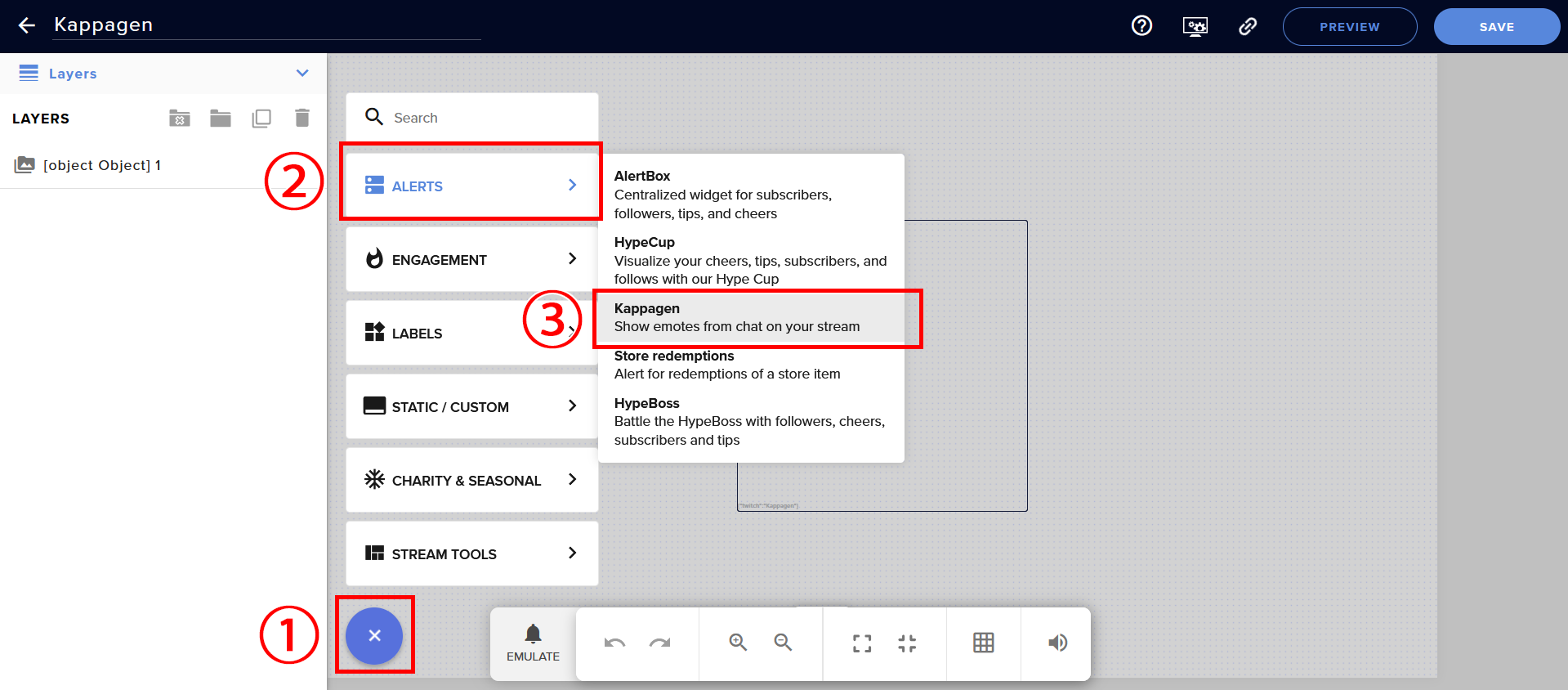Collapse the Layers panel chevron
The height and width of the screenshot is (690, 1568).
coord(302,74)
